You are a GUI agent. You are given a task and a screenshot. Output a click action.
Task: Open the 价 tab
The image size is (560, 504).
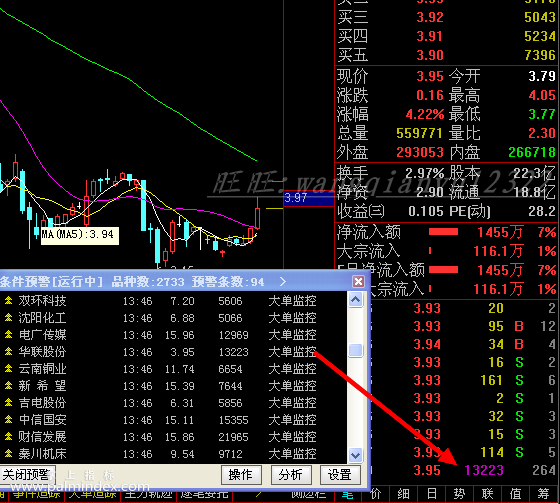[x=375, y=494]
